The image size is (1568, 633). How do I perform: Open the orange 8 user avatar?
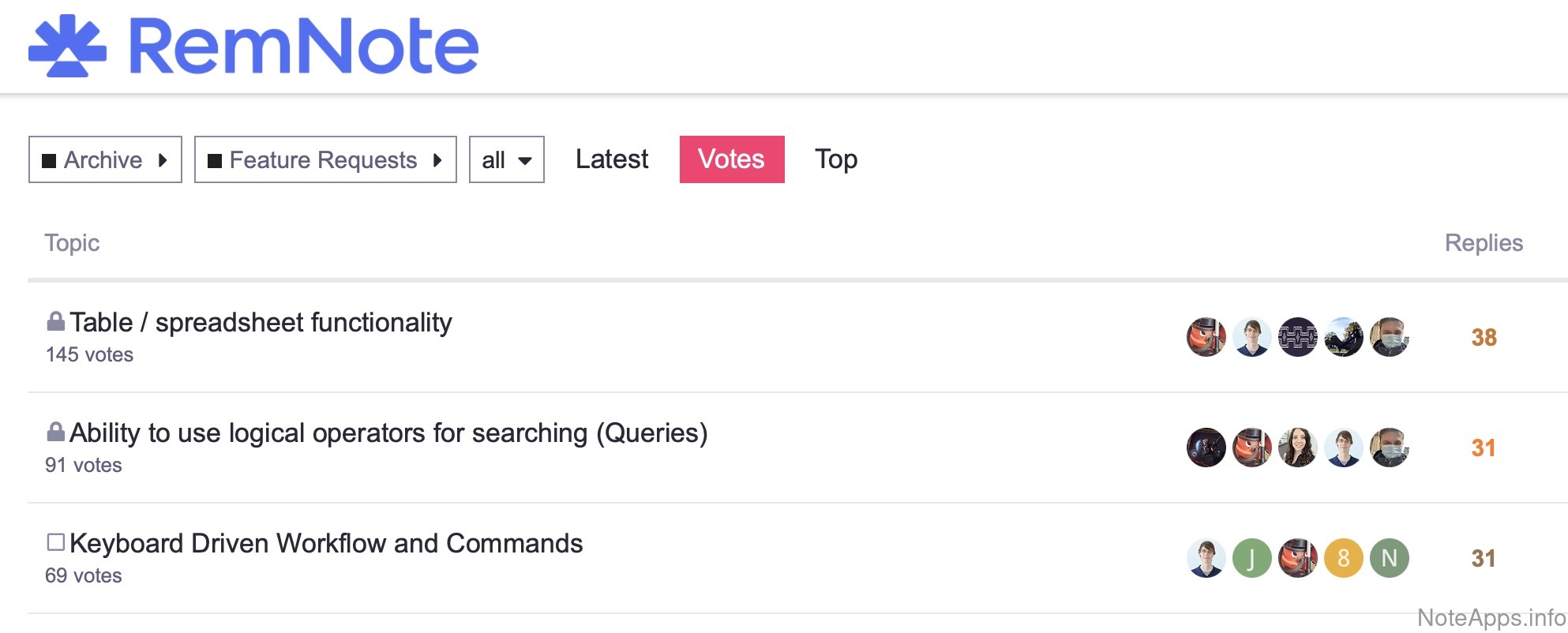(1343, 558)
